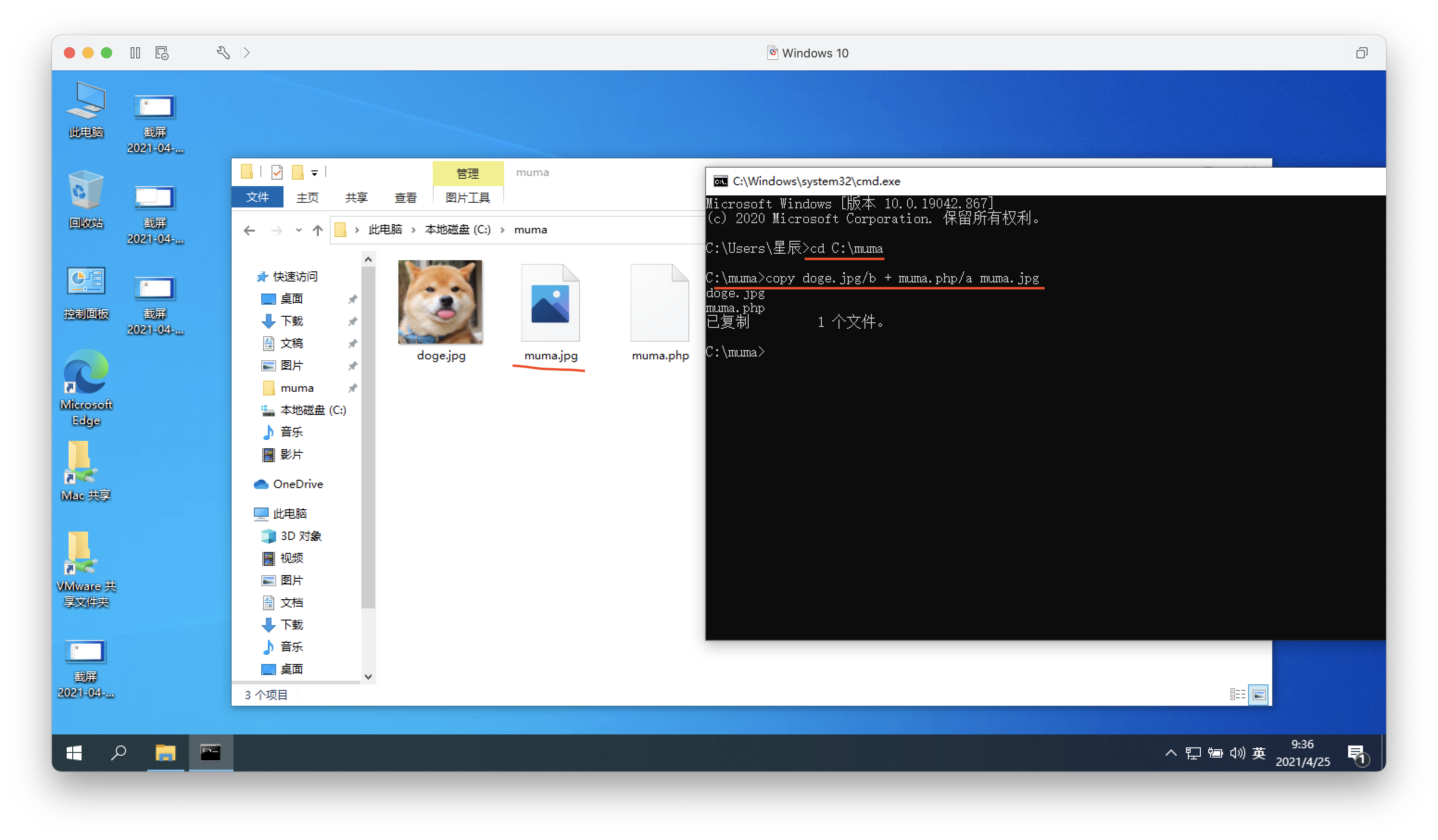
Task: Open the 图片工具 ribbon tab
Action: coord(467,197)
